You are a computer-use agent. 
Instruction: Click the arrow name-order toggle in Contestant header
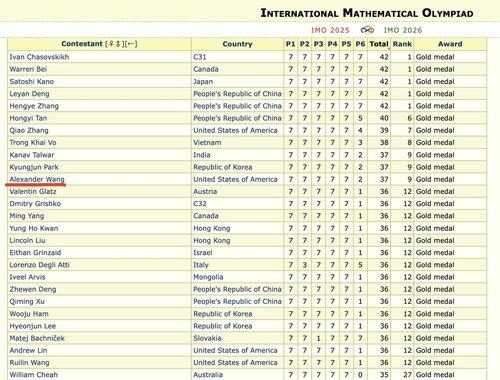pos(130,44)
